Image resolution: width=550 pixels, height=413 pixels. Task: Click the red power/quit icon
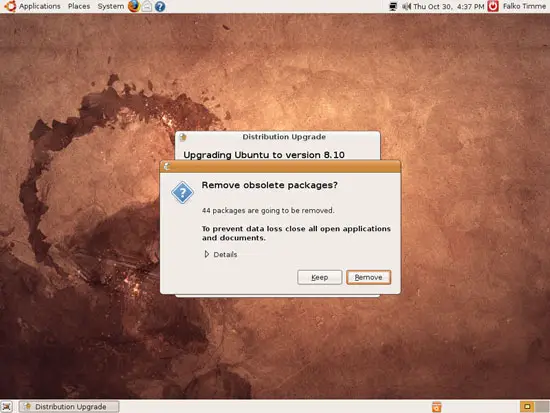(x=493, y=6)
